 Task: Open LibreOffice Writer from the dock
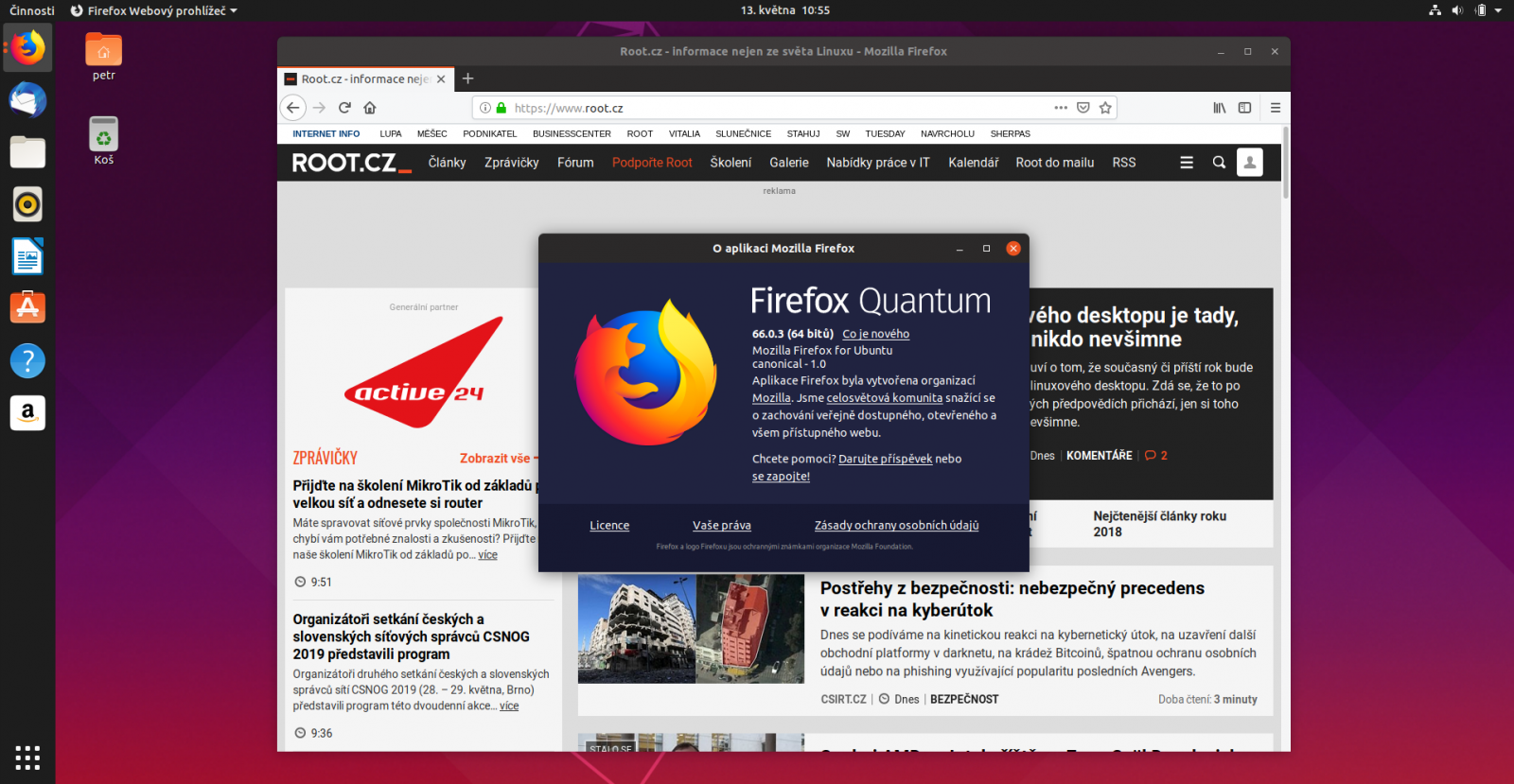point(27,256)
